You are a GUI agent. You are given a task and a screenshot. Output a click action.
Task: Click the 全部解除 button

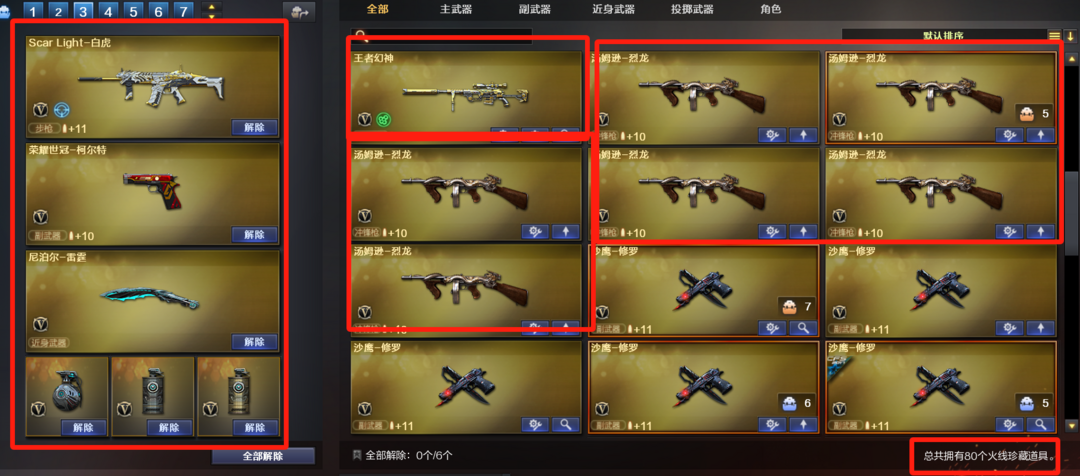tap(263, 456)
